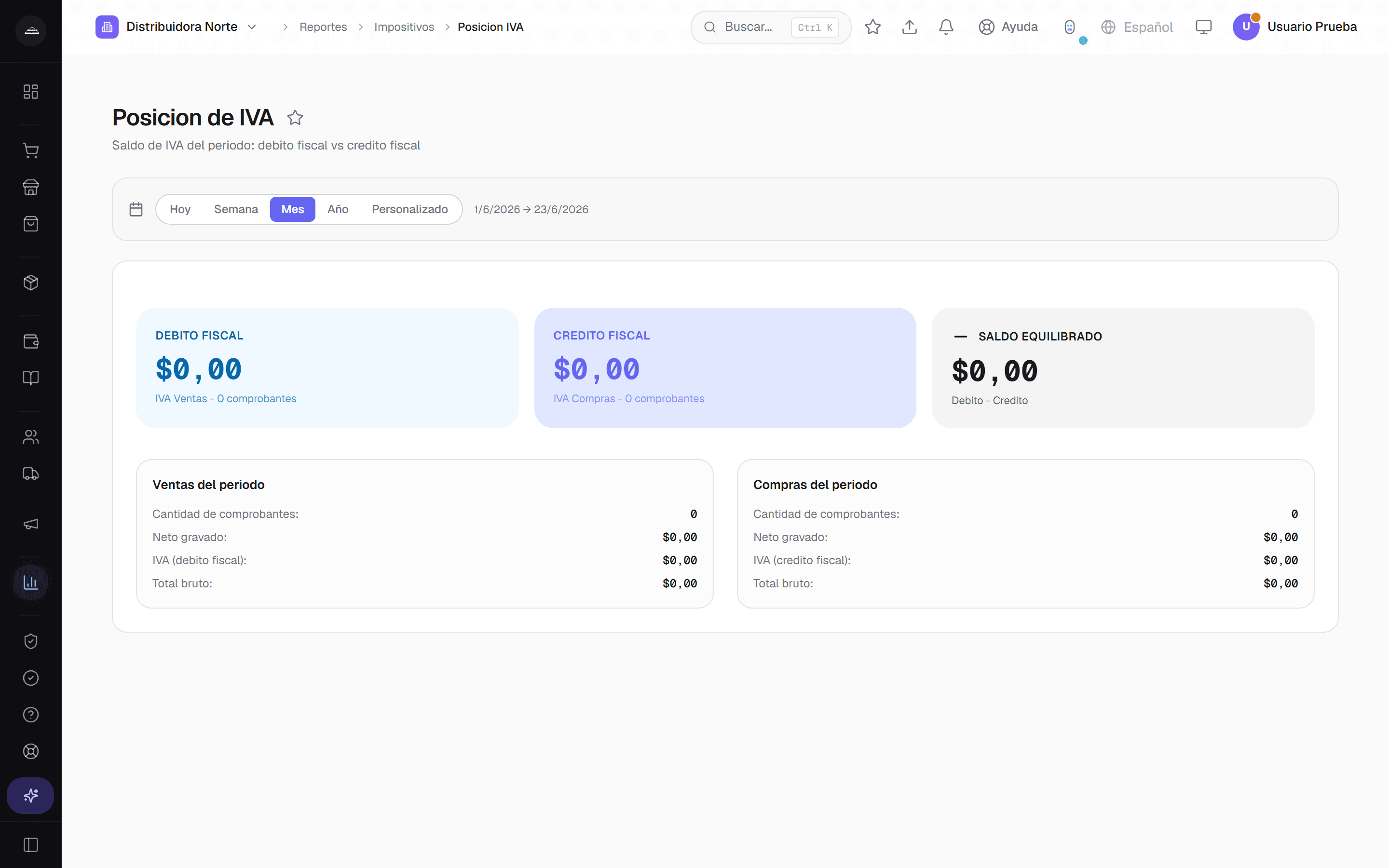Open the megaphone marketing icon

click(30, 524)
